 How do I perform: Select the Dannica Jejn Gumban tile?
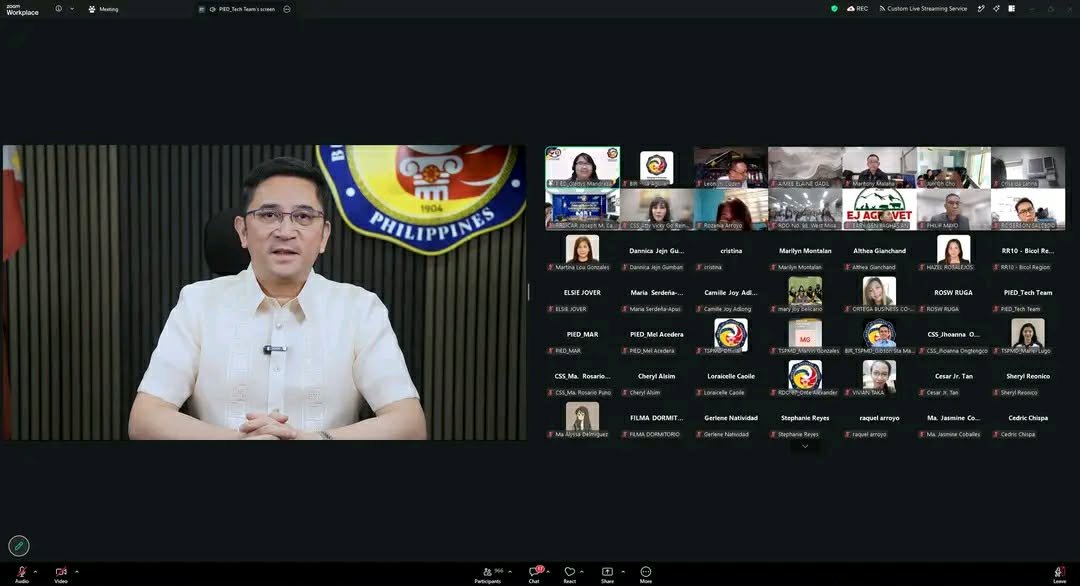click(x=656, y=253)
